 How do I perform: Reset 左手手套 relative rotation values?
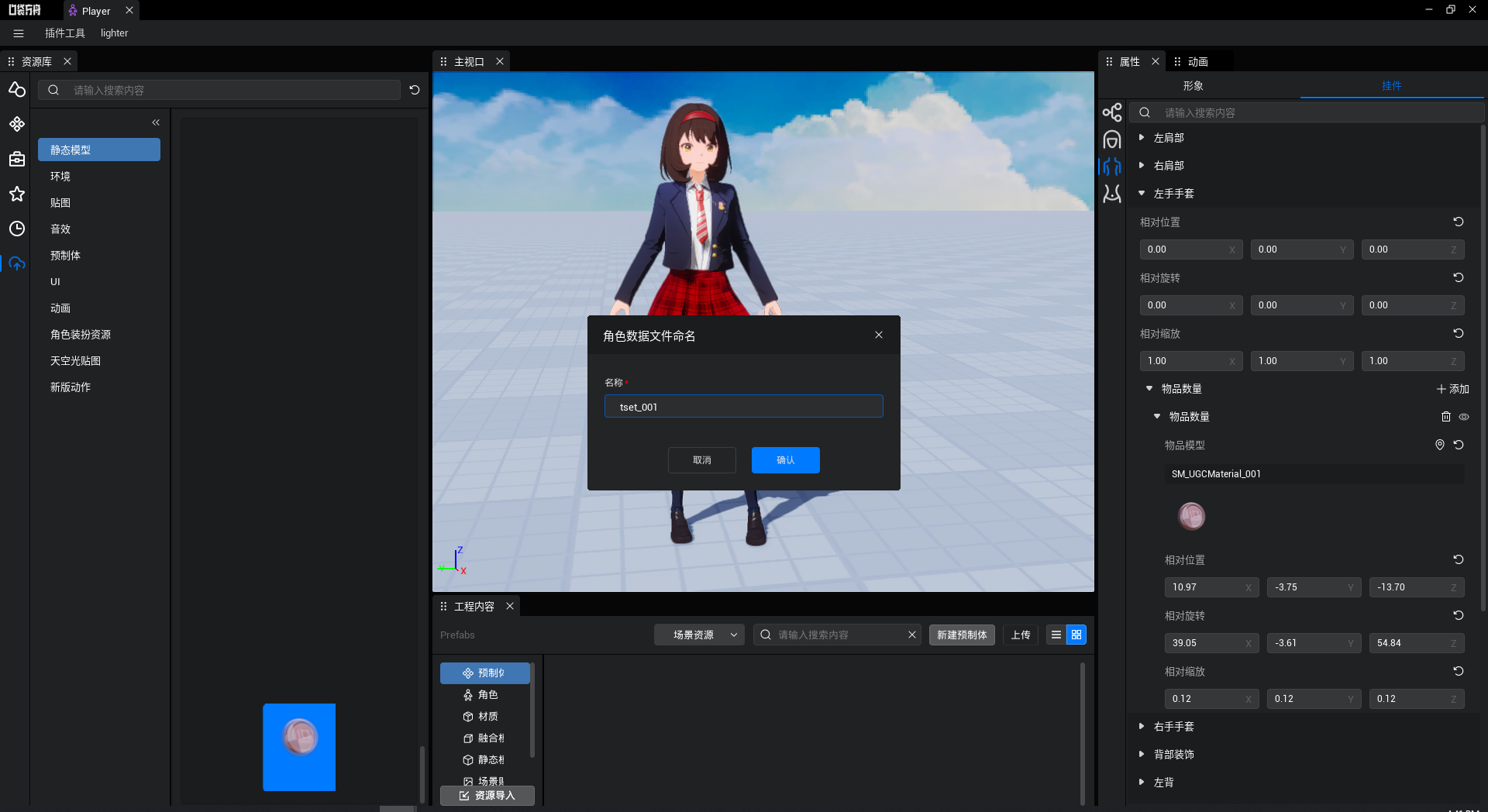pos(1459,277)
